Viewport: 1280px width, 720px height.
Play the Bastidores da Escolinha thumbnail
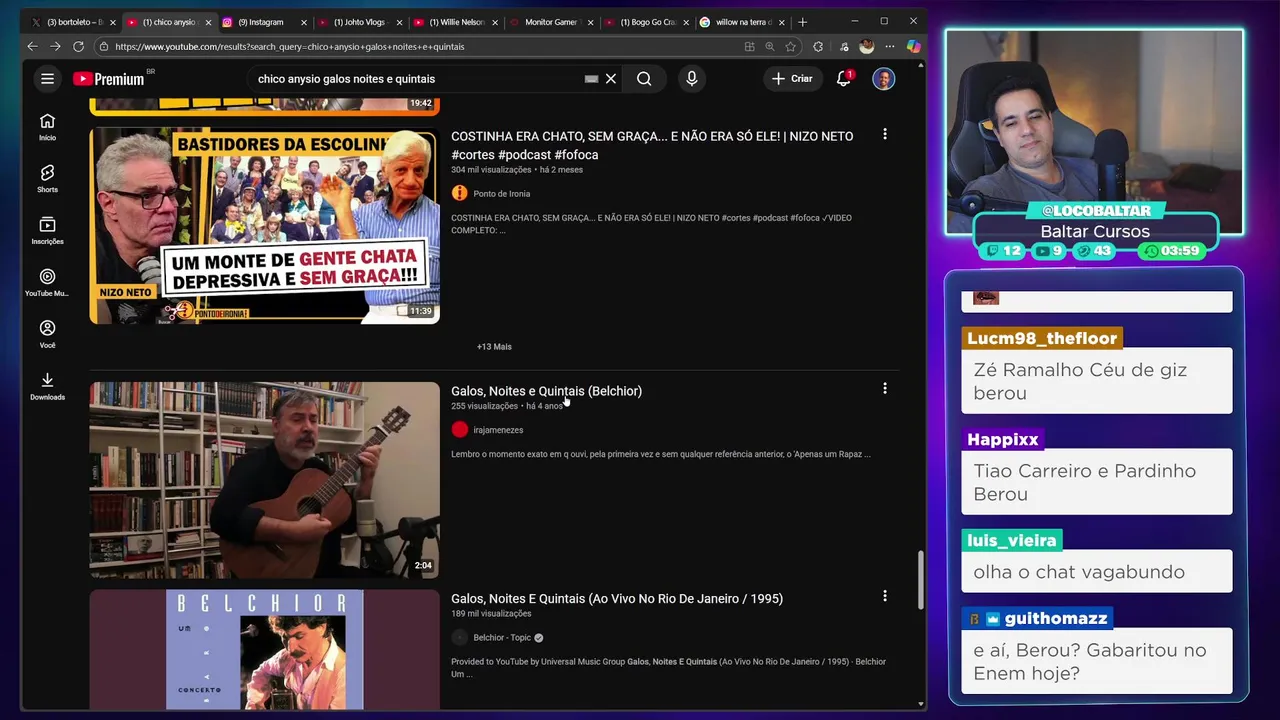click(x=264, y=226)
